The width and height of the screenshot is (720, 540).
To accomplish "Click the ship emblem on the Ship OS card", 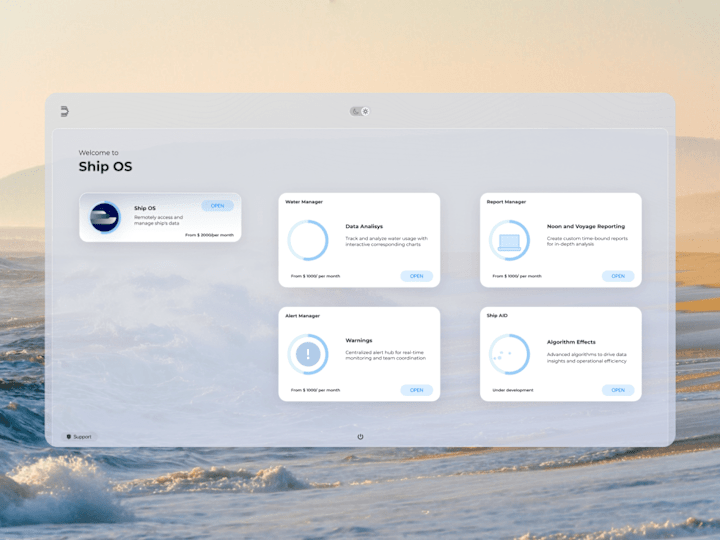I will click(x=105, y=217).
